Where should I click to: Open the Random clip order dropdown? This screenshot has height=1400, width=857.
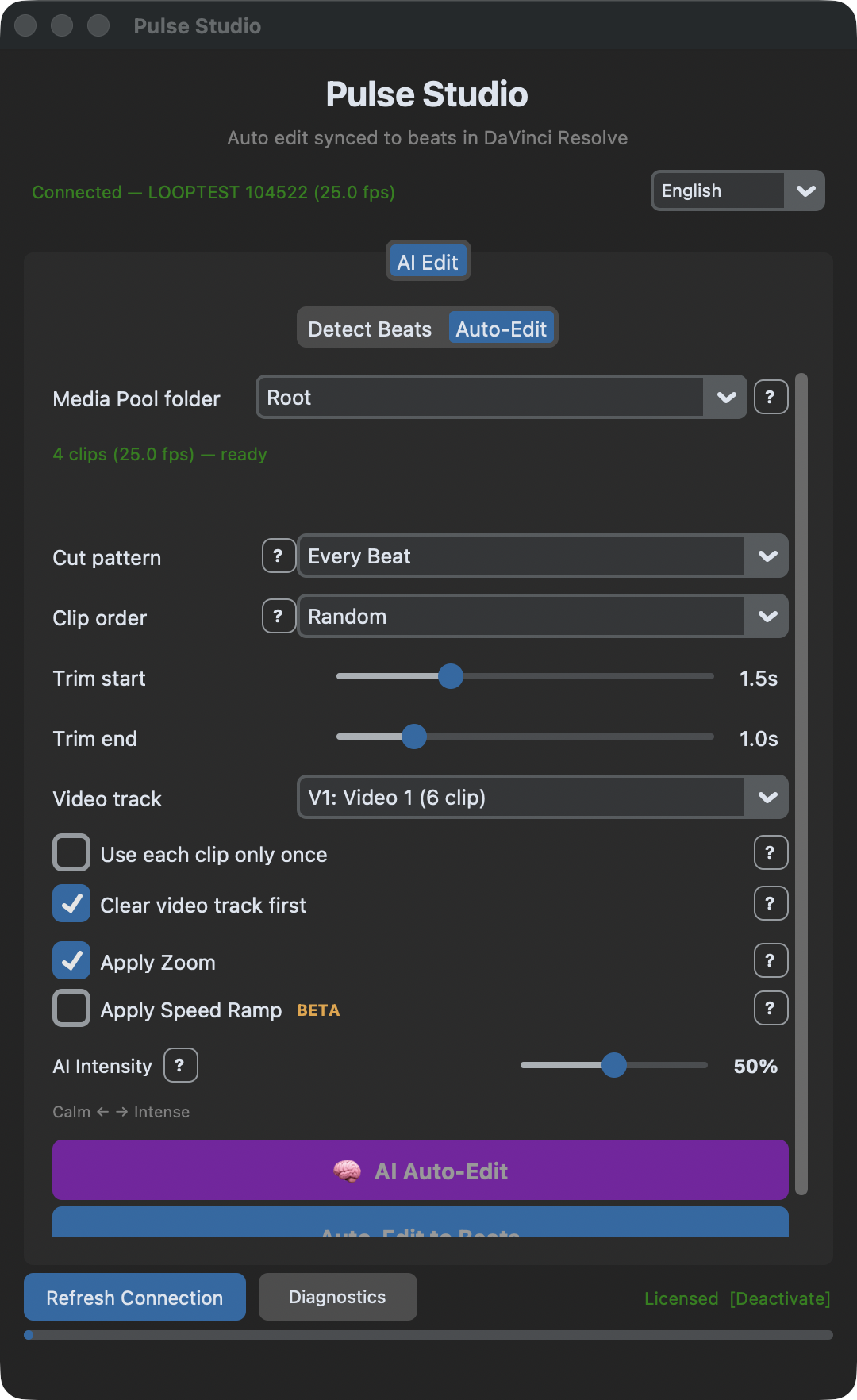click(x=543, y=616)
